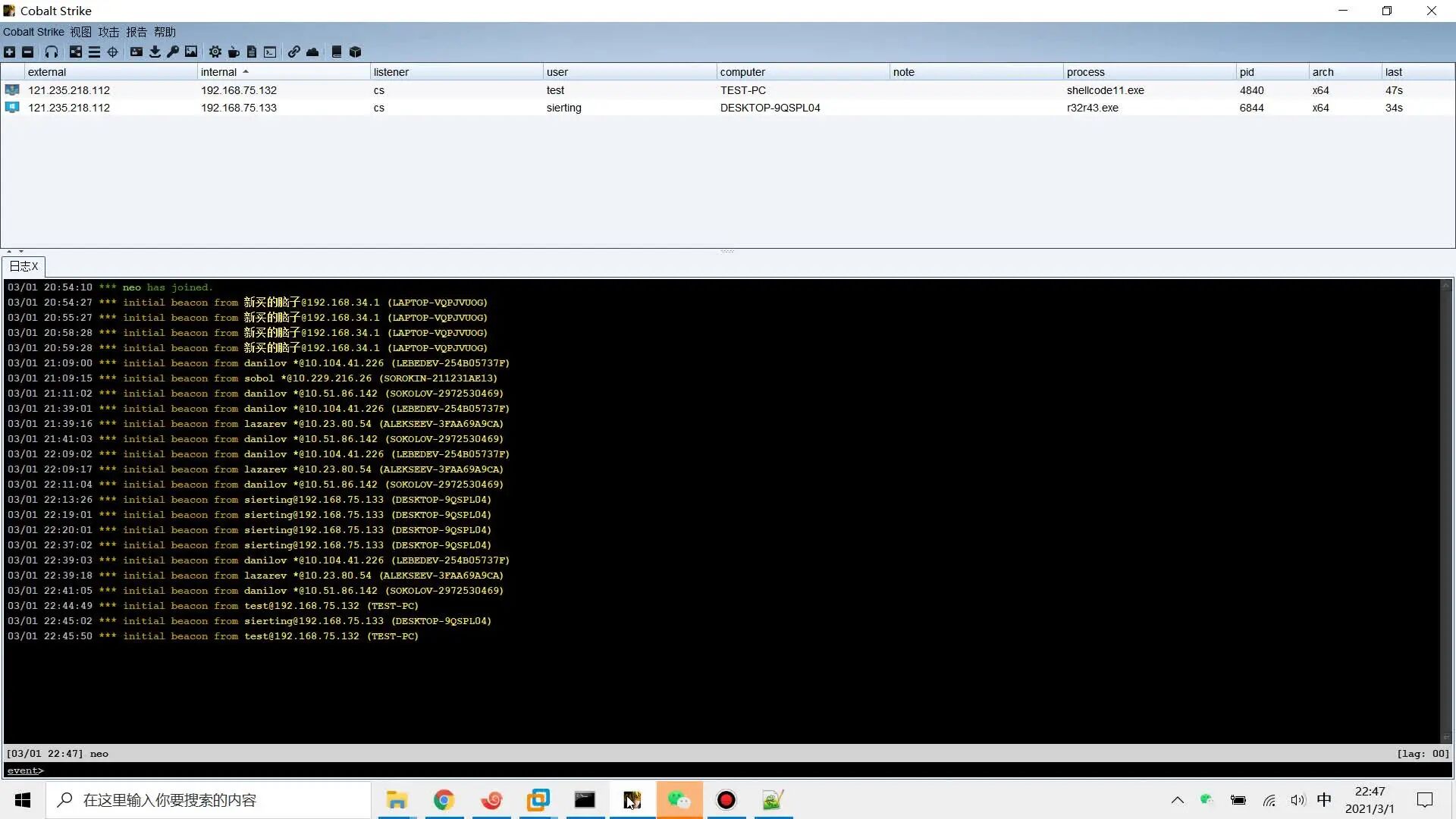The image size is (1456, 819).
Task: Show hidden system tray icons chevron
Action: 1177,800
